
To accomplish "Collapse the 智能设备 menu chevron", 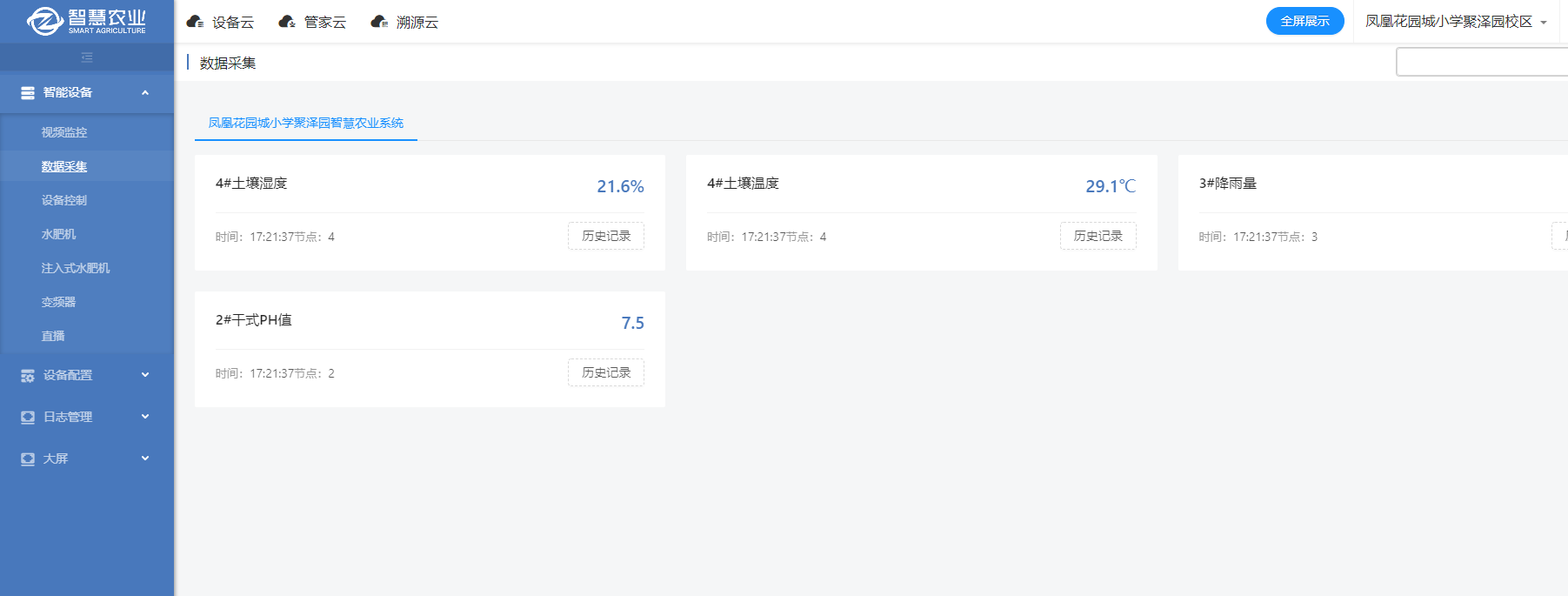I will (145, 93).
